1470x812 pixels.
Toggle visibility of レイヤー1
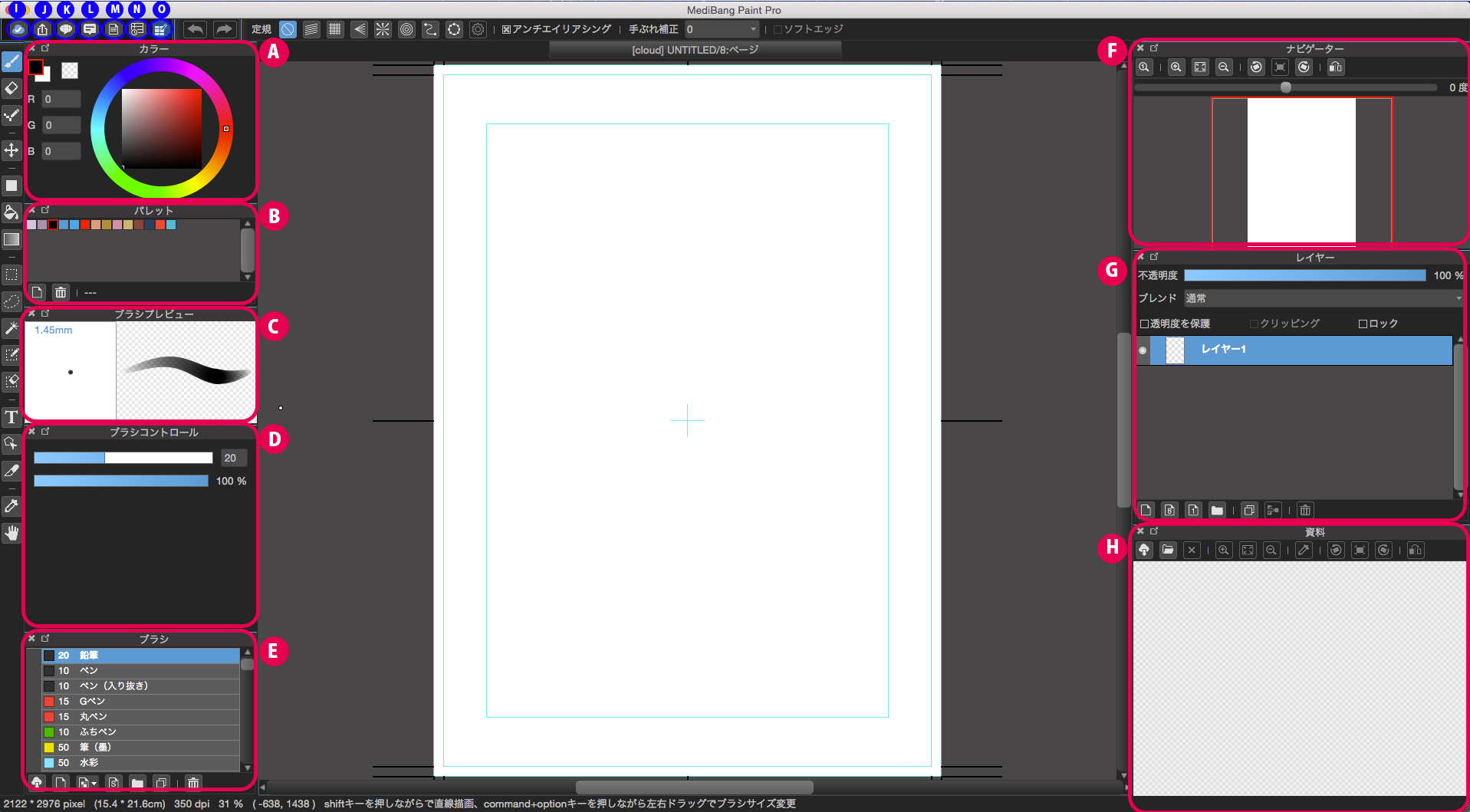(1143, 350)
